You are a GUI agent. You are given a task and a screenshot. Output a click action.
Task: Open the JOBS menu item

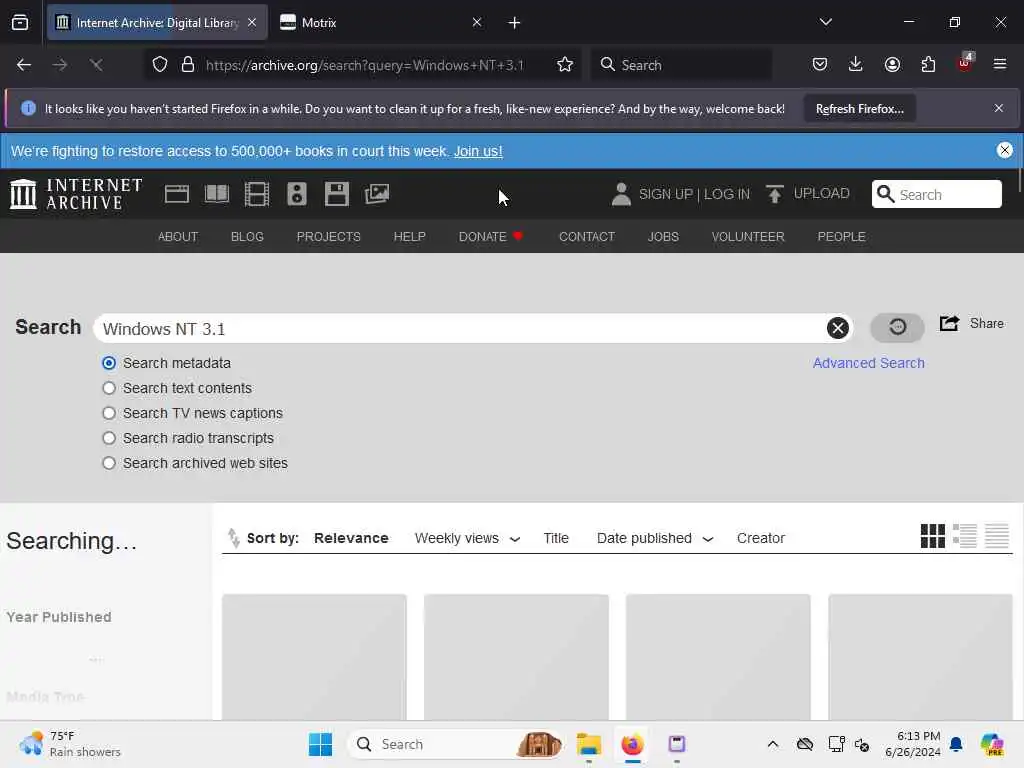coord(663,236)
